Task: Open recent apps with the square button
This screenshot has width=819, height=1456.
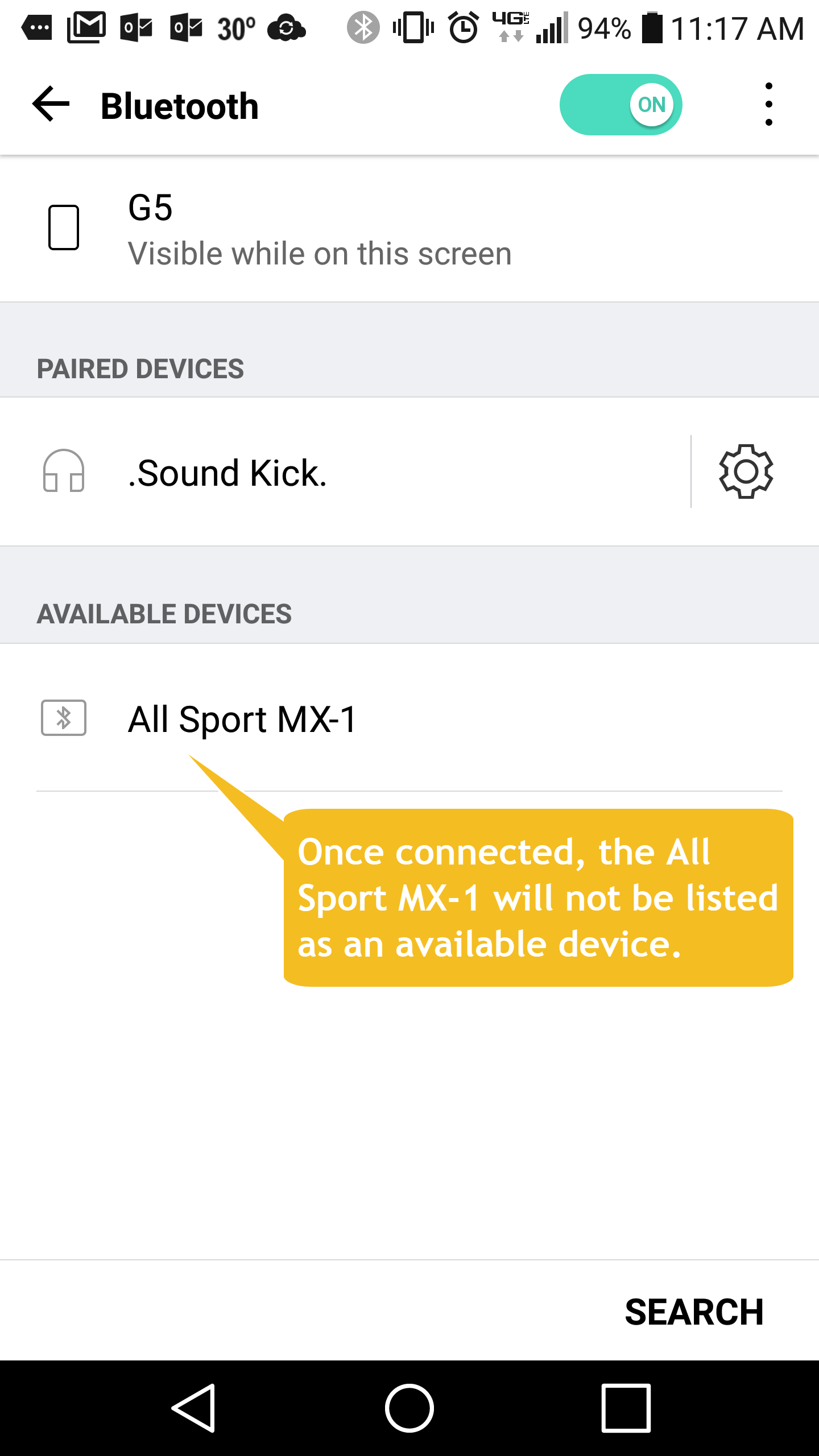Action: tap(626, 1408)
